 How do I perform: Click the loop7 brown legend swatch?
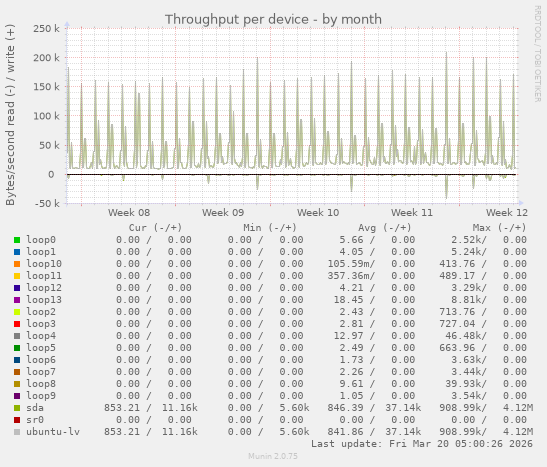click(17, 372)
